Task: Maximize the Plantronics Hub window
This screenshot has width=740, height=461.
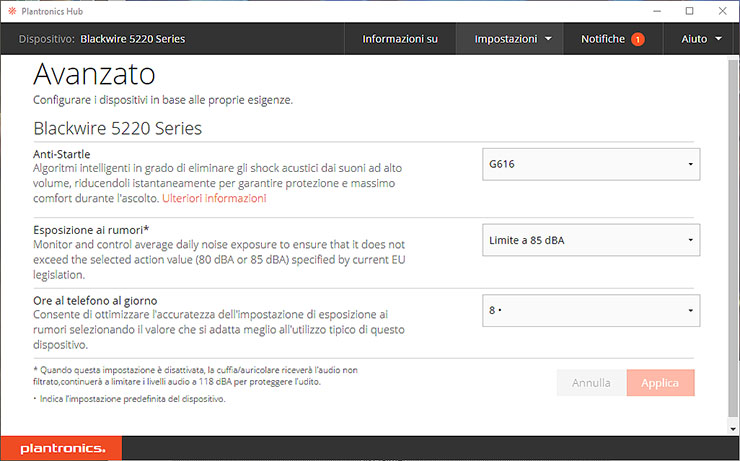Action: (x=689, y=10)
